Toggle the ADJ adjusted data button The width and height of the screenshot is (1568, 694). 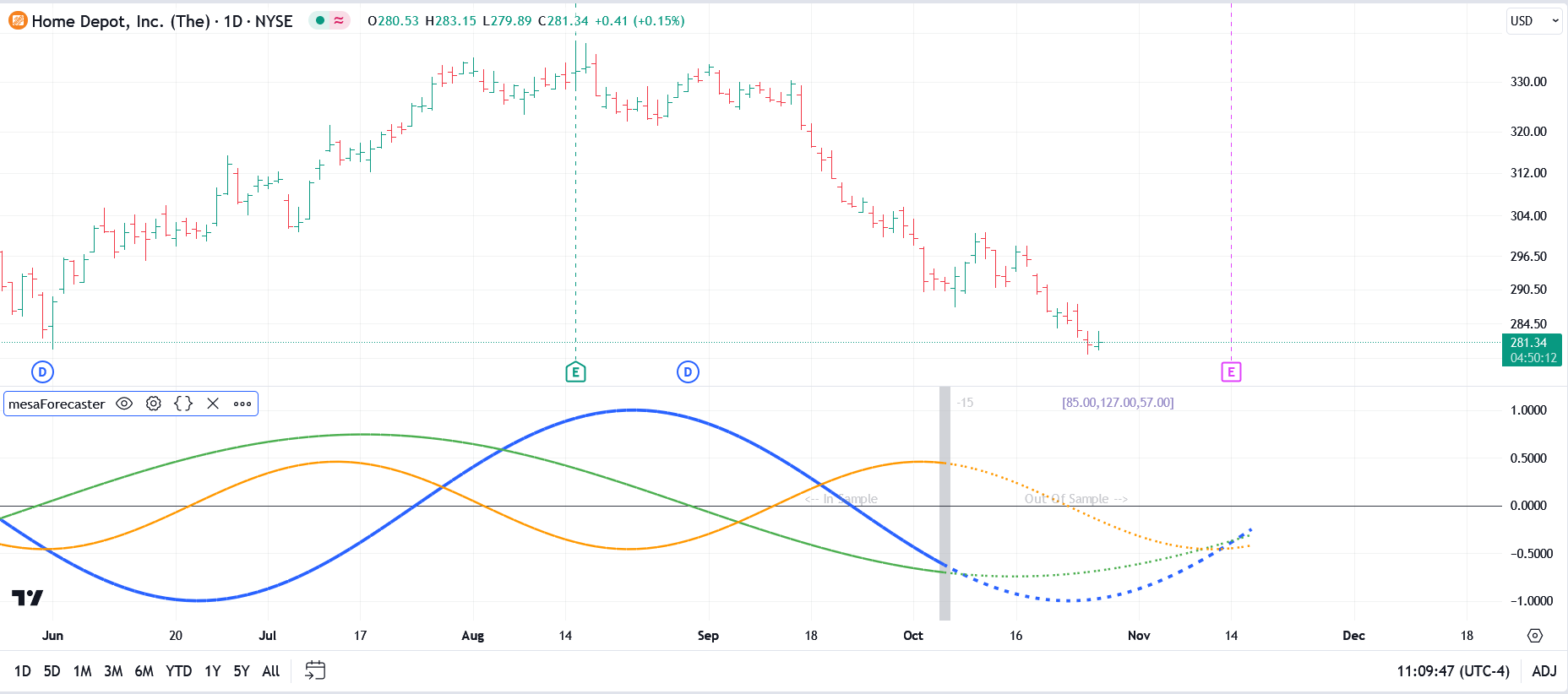pos(1543,671)
